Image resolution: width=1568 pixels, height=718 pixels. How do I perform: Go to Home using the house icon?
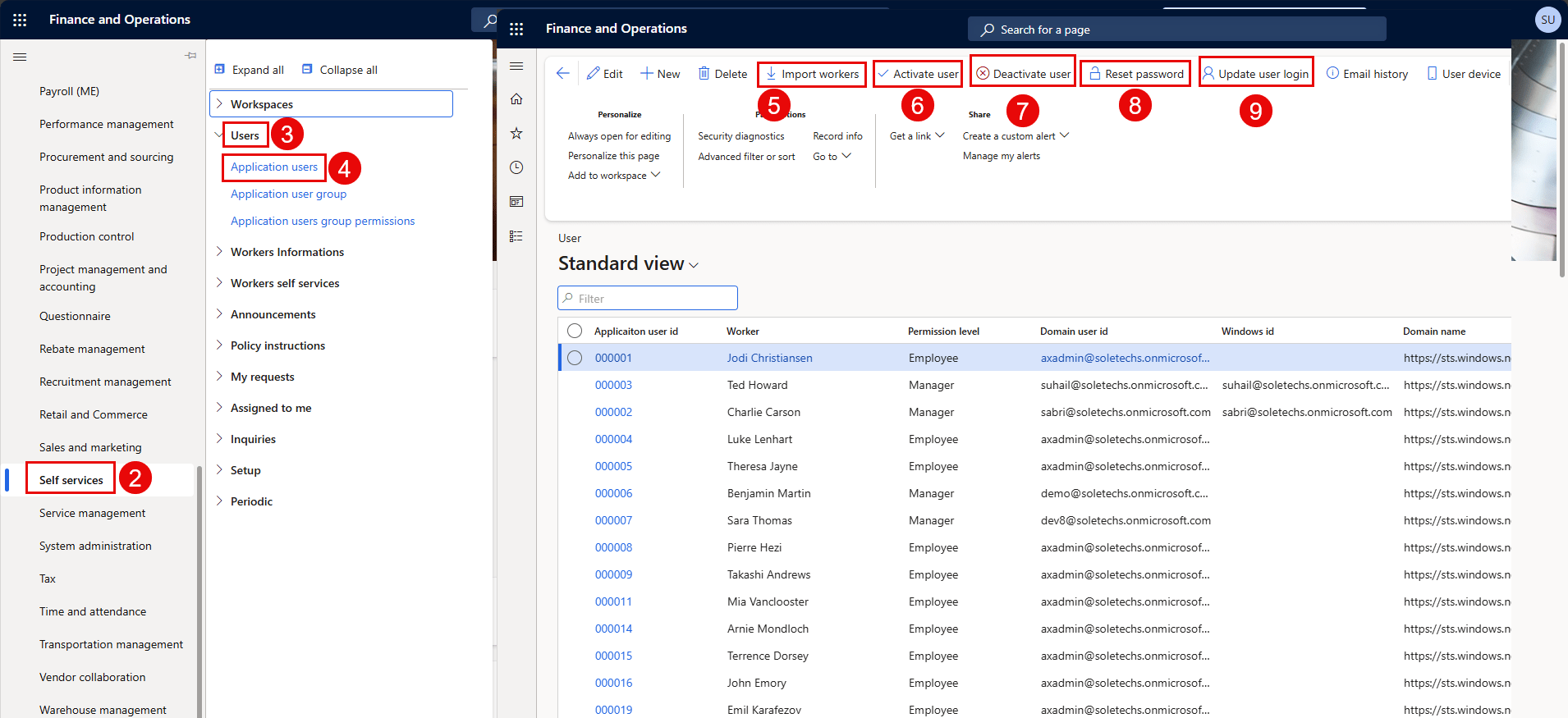(x=516, y=99)
